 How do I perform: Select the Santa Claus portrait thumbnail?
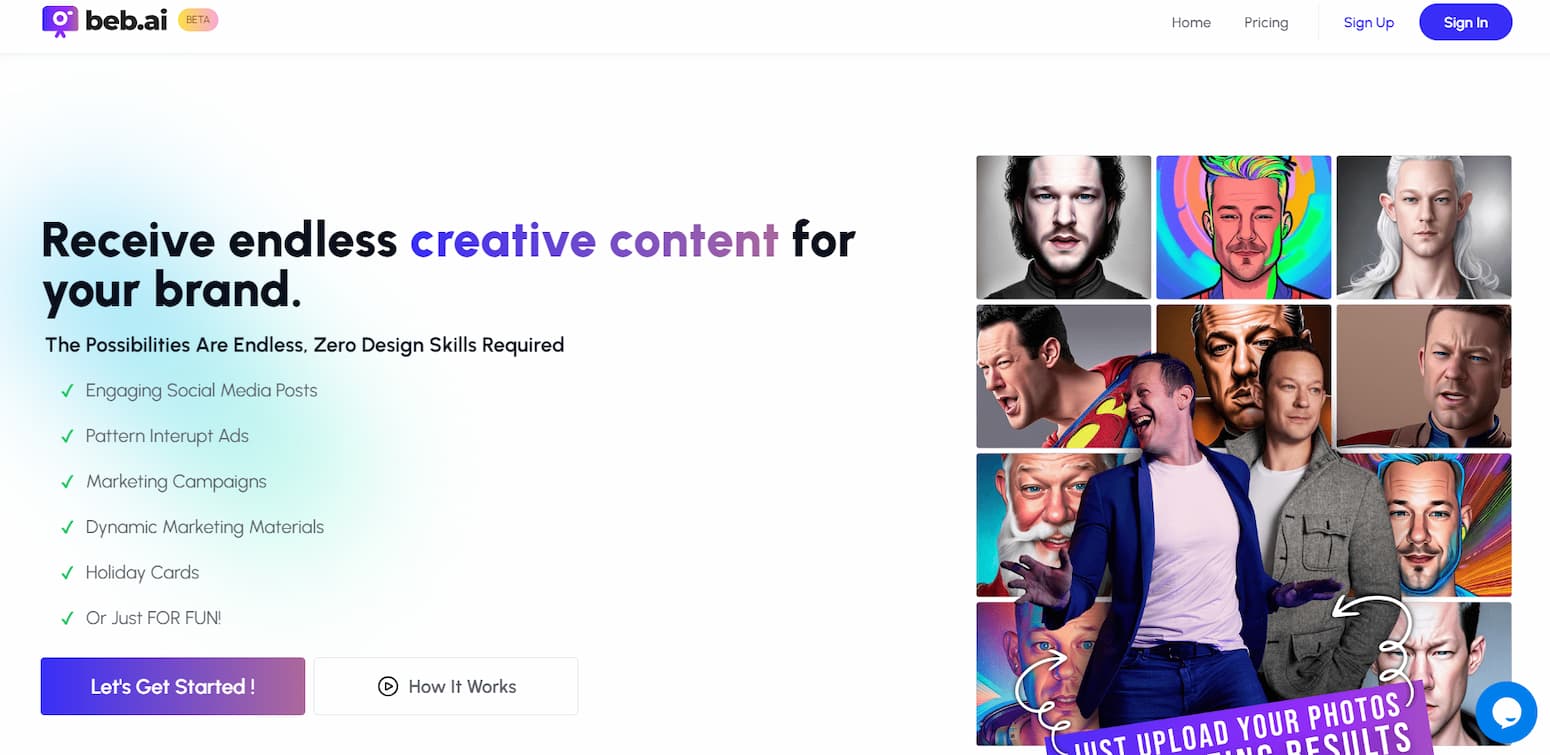(x=1030, y=525)
